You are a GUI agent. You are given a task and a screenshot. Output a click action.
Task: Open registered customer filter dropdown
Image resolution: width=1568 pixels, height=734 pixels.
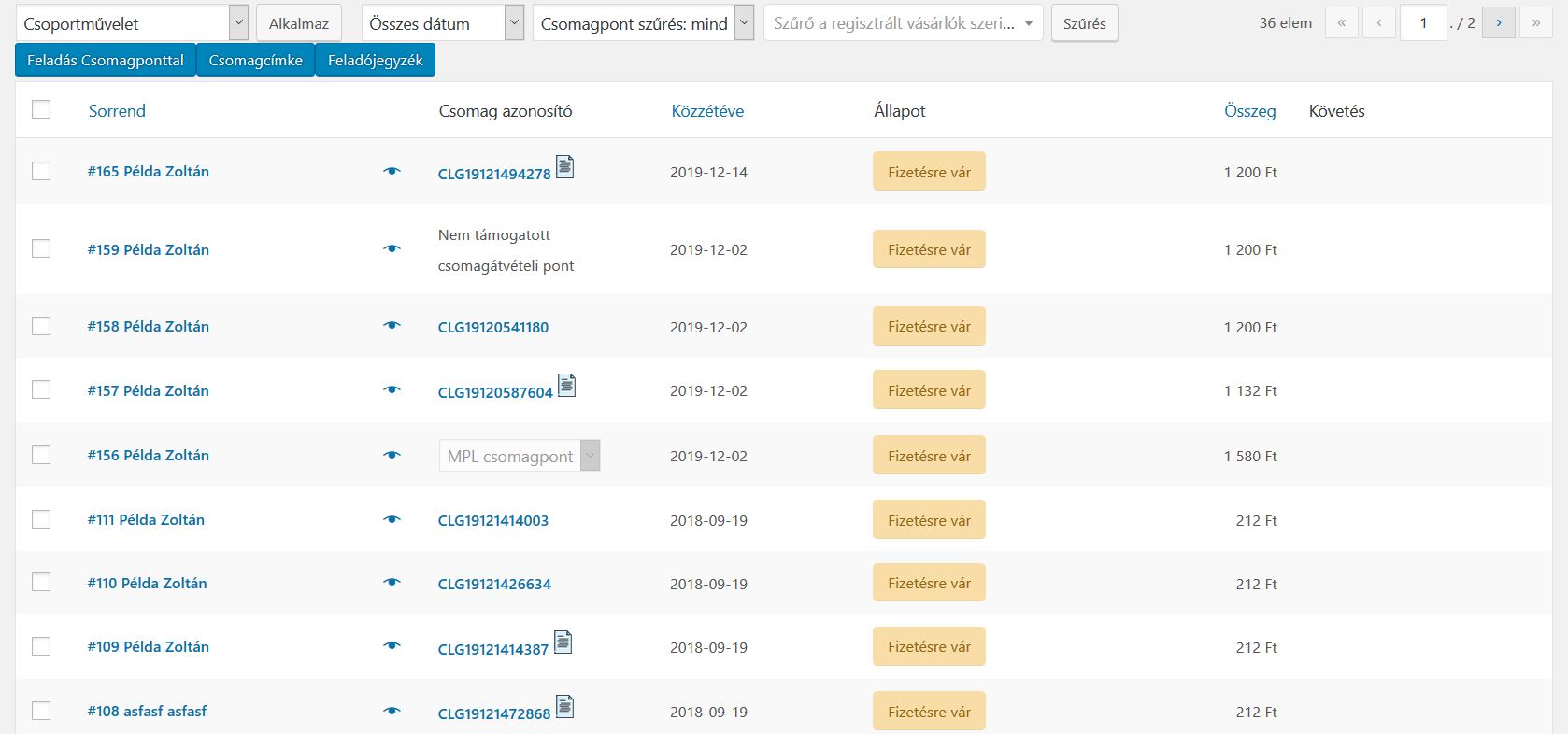click(903, 23)
